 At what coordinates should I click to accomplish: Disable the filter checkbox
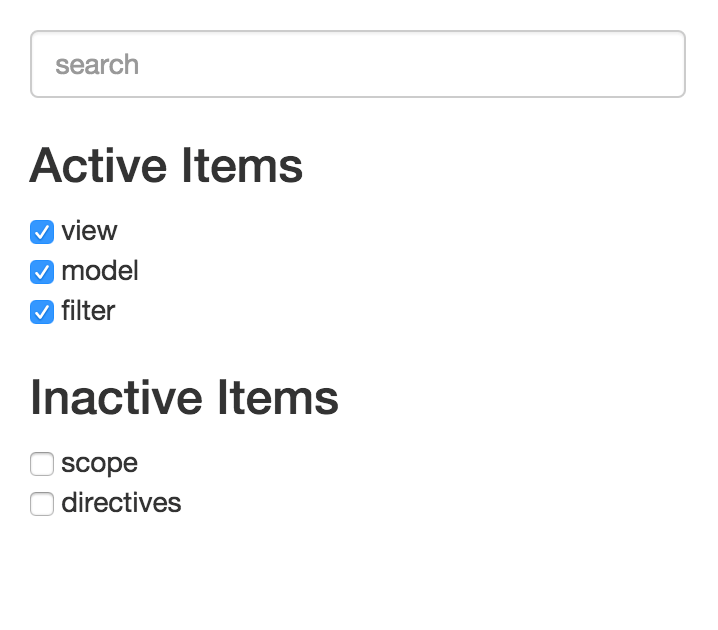coord(42,312)
